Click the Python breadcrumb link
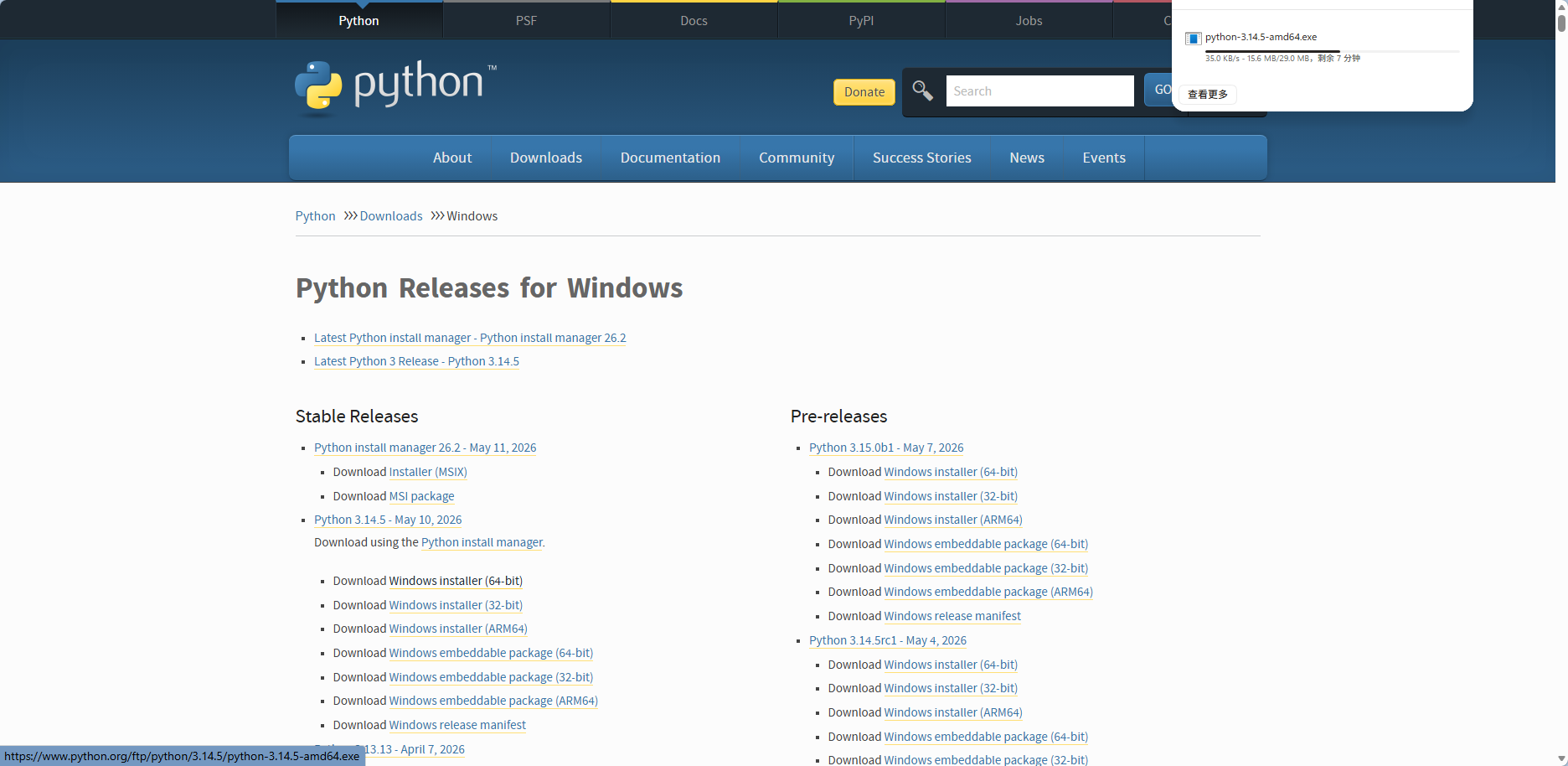The width and height of the screenshot is (1568, 766). (x=315, y=216)
